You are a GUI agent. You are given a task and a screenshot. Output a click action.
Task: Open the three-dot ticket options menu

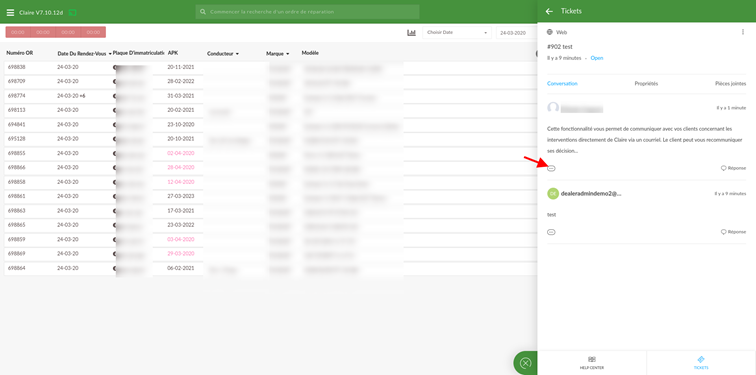pos(742,32)
